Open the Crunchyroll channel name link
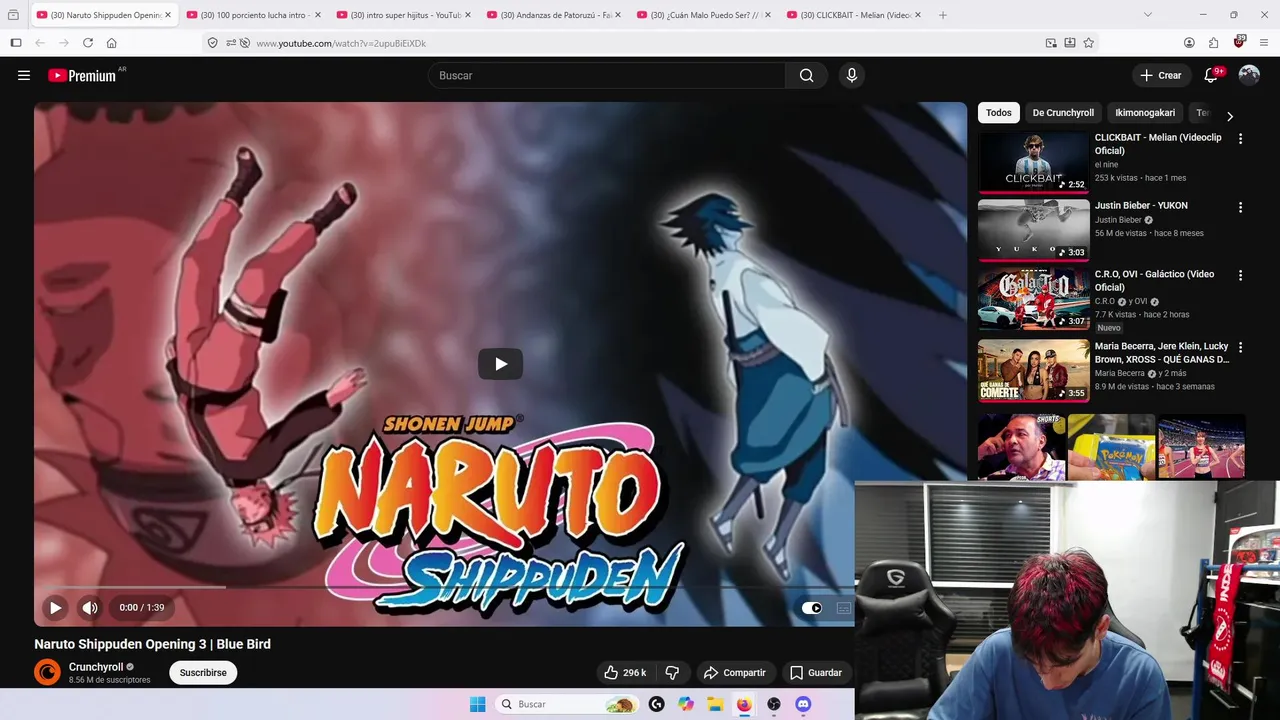 tap(96, 667)
